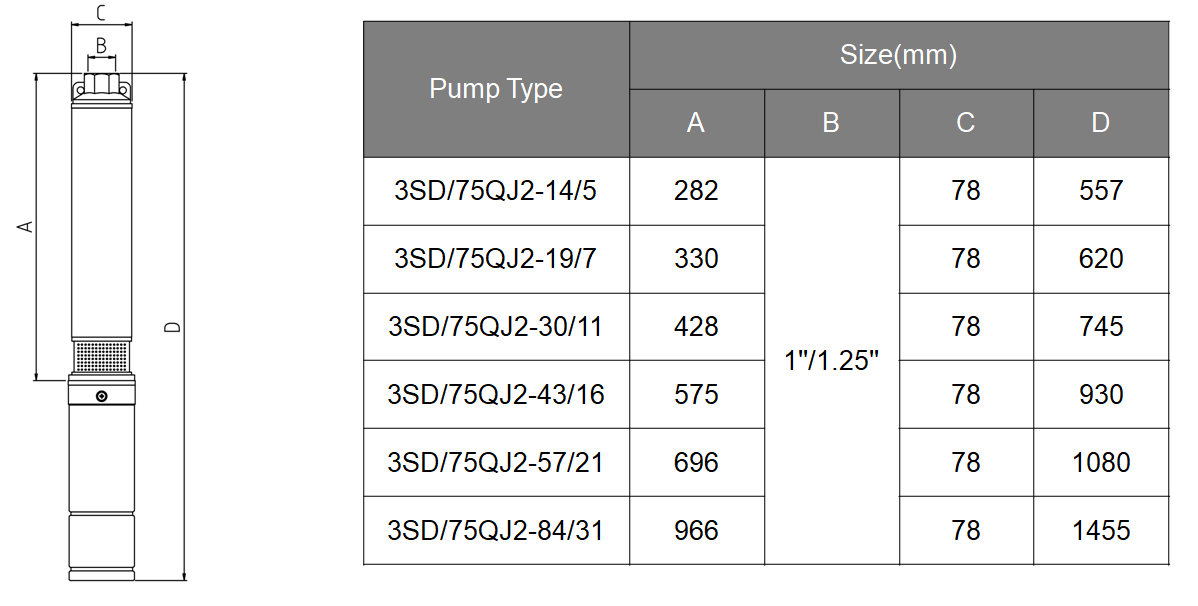Select the 3SD/75QJ2-19/7 pump type cell

pyautogui.click(x=496, y=259)
